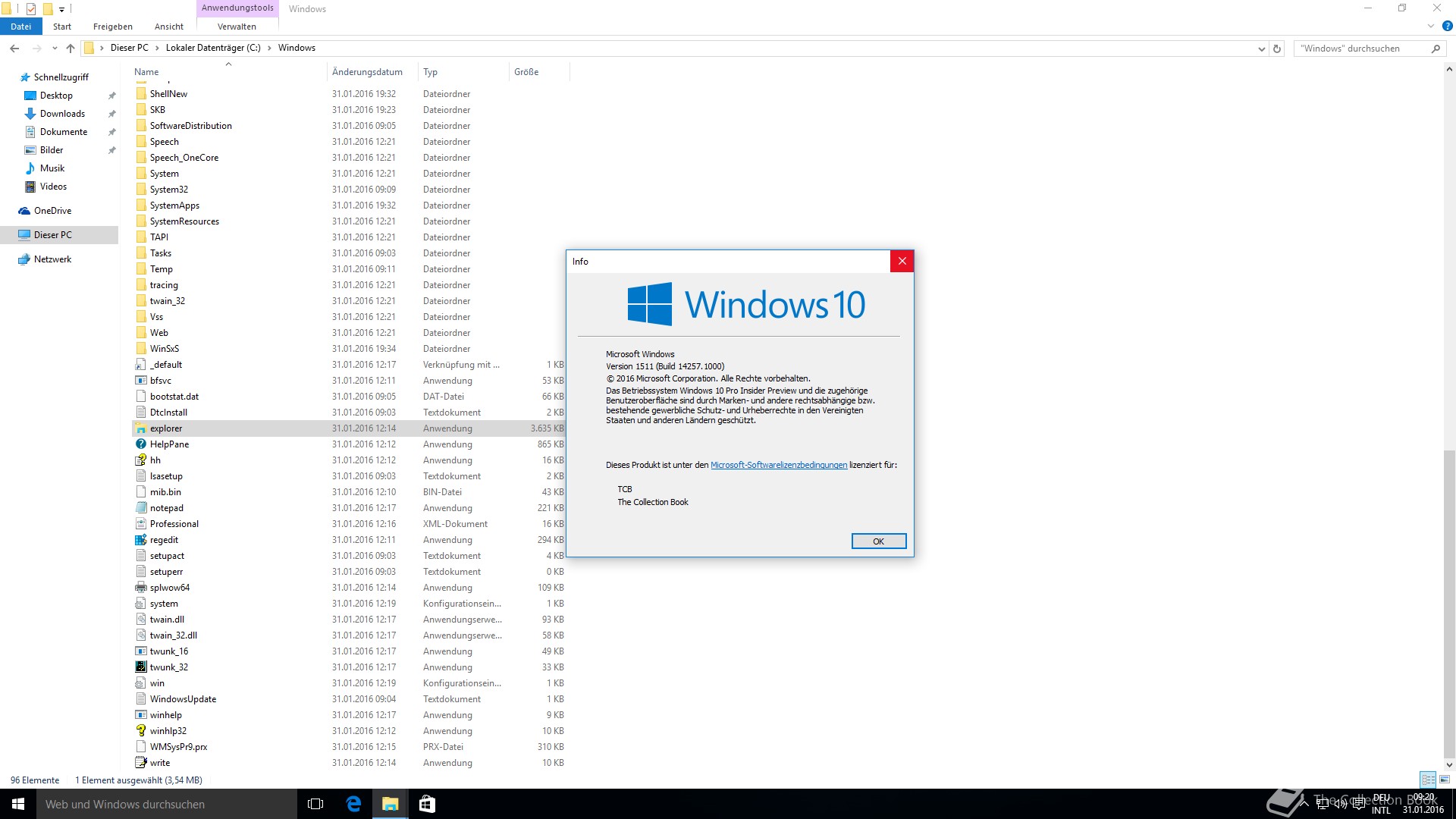This screenshot has width=1456, height=819.
Task: Switch to the Start ribbon tab
Action: tap(62, 27)
